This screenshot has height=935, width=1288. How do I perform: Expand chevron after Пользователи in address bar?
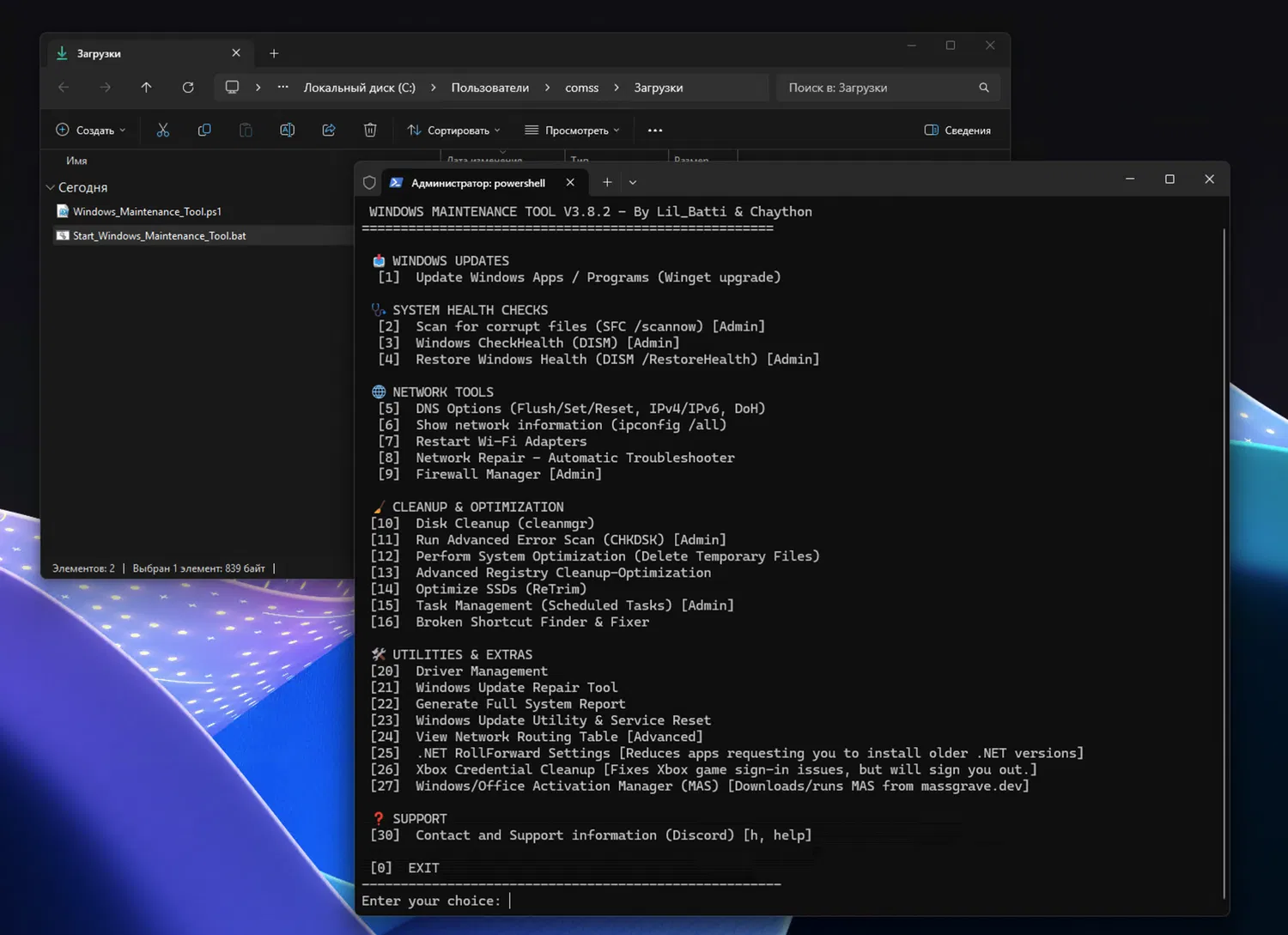(547, 88)
